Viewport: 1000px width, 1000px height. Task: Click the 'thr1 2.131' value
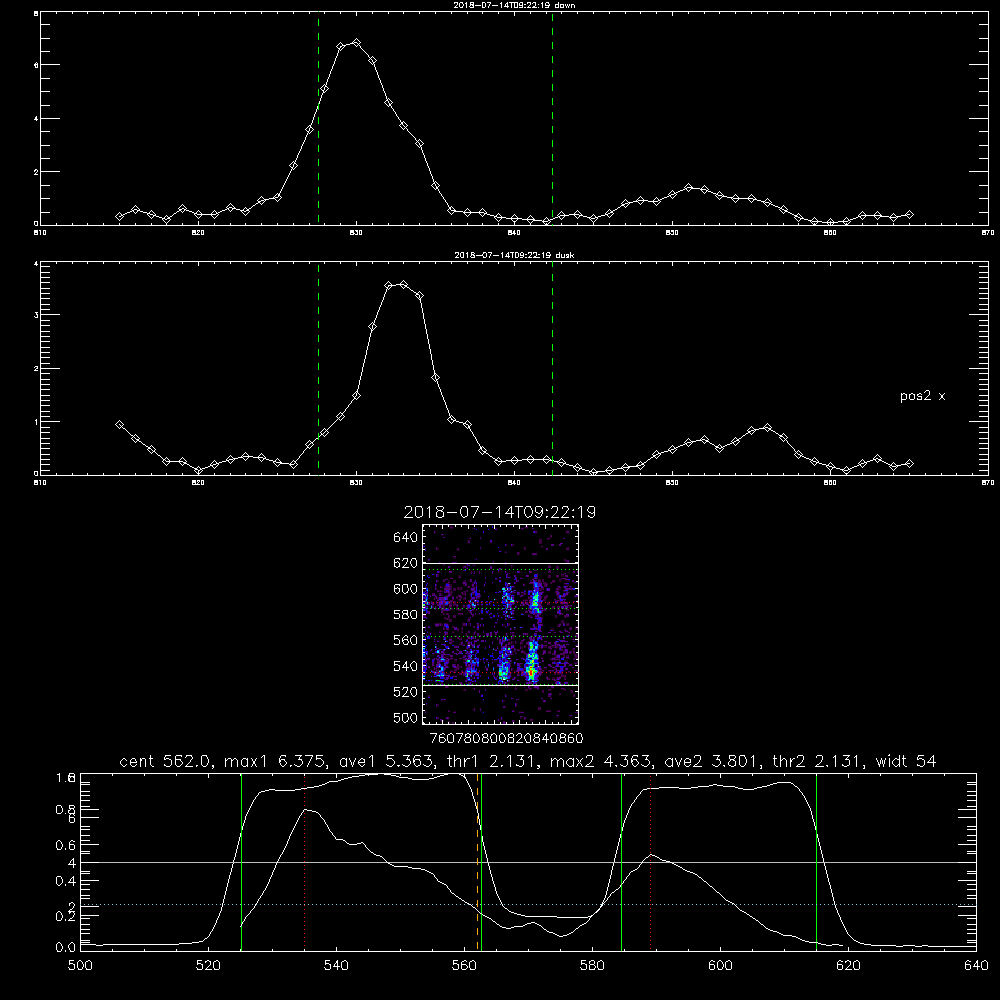(492, 761)
